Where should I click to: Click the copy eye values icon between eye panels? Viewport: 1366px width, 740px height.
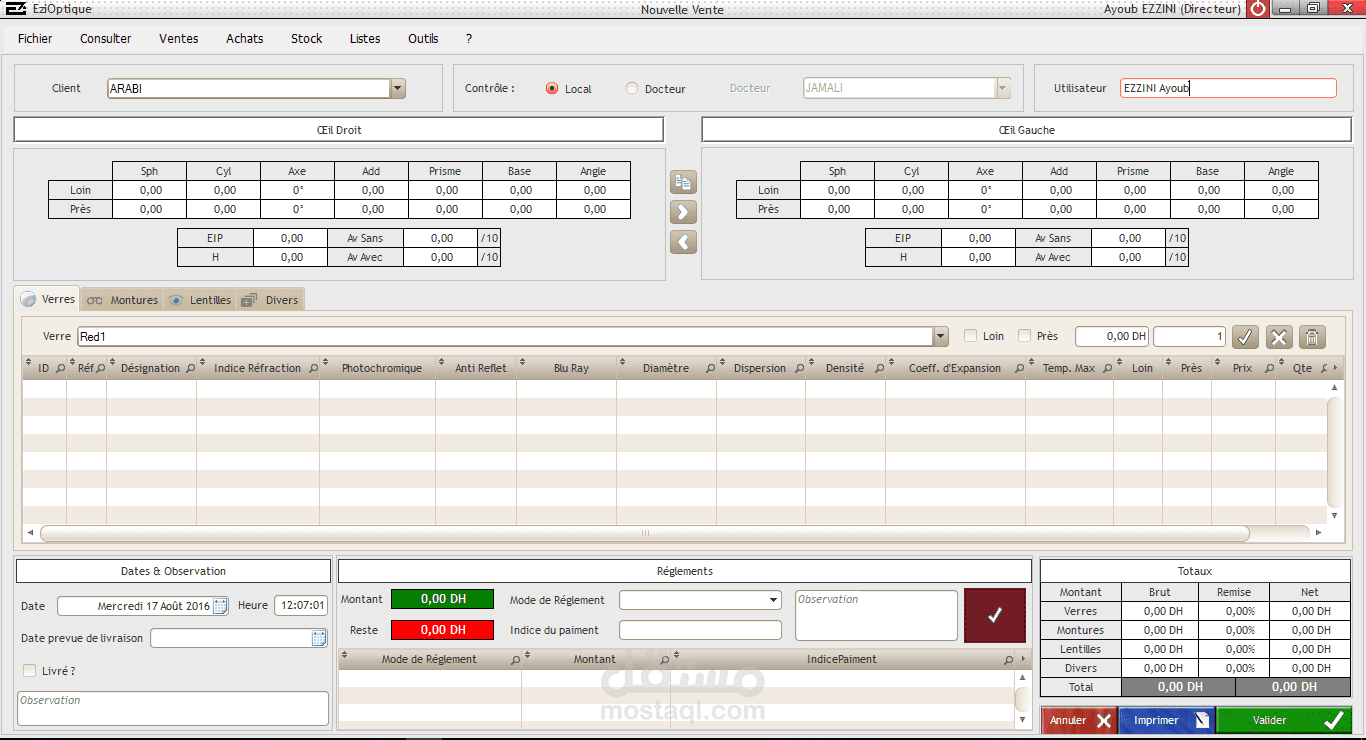pos(684,182)
